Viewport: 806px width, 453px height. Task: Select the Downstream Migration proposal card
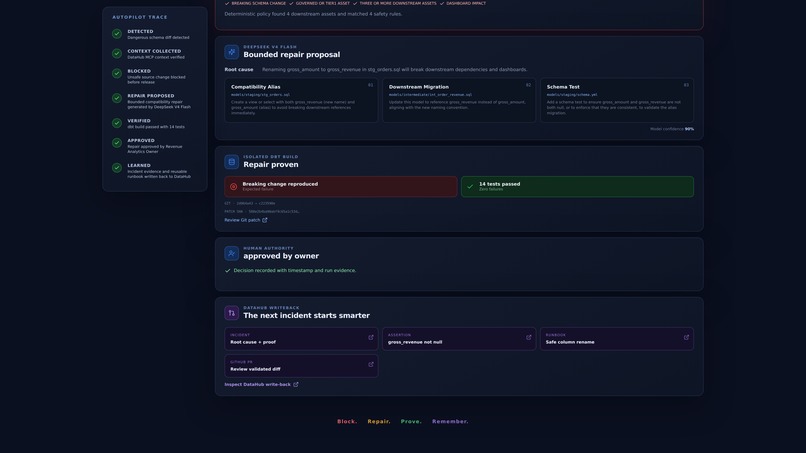(459, 100)
